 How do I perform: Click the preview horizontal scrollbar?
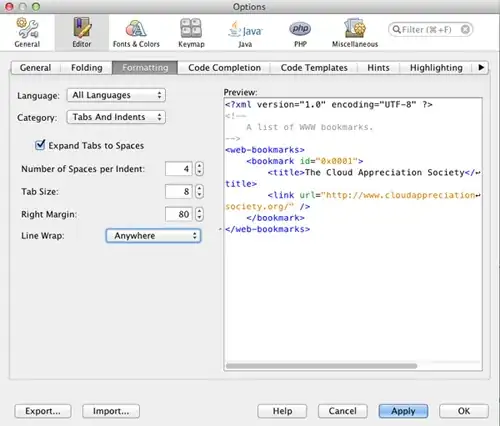click(321, 366)
